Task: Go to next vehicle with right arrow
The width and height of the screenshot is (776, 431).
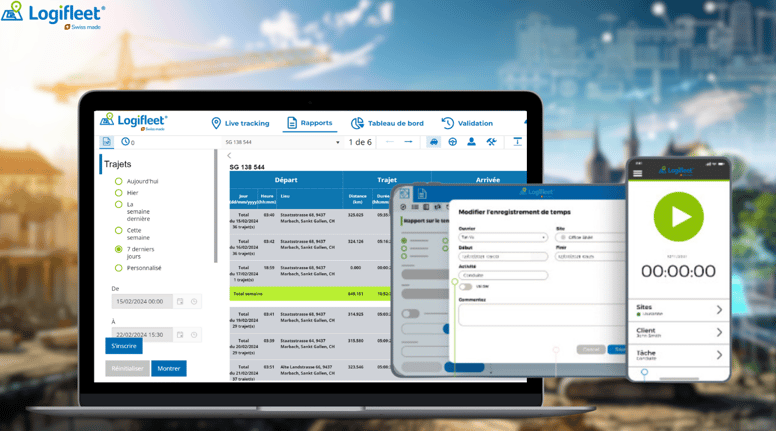Action: click(408, 142)
